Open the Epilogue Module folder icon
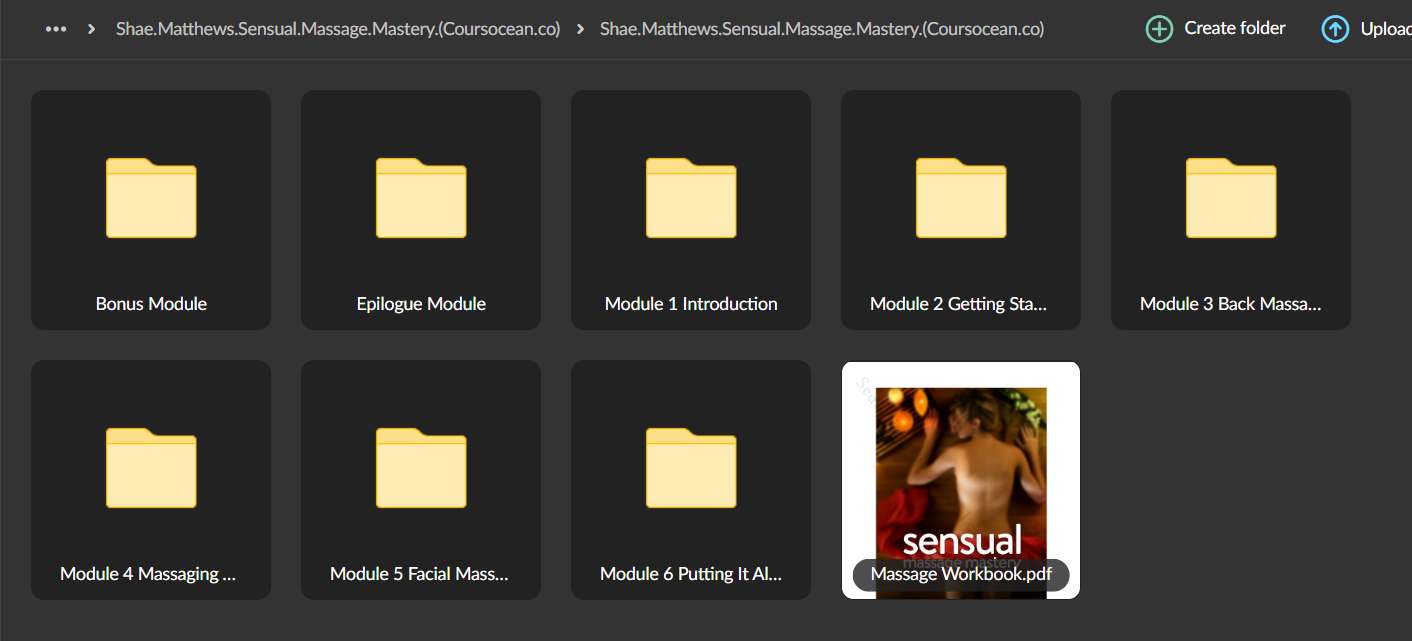The height and width of the screenshot is (641, 1412). pyautogui.click(x=421, y=198)
